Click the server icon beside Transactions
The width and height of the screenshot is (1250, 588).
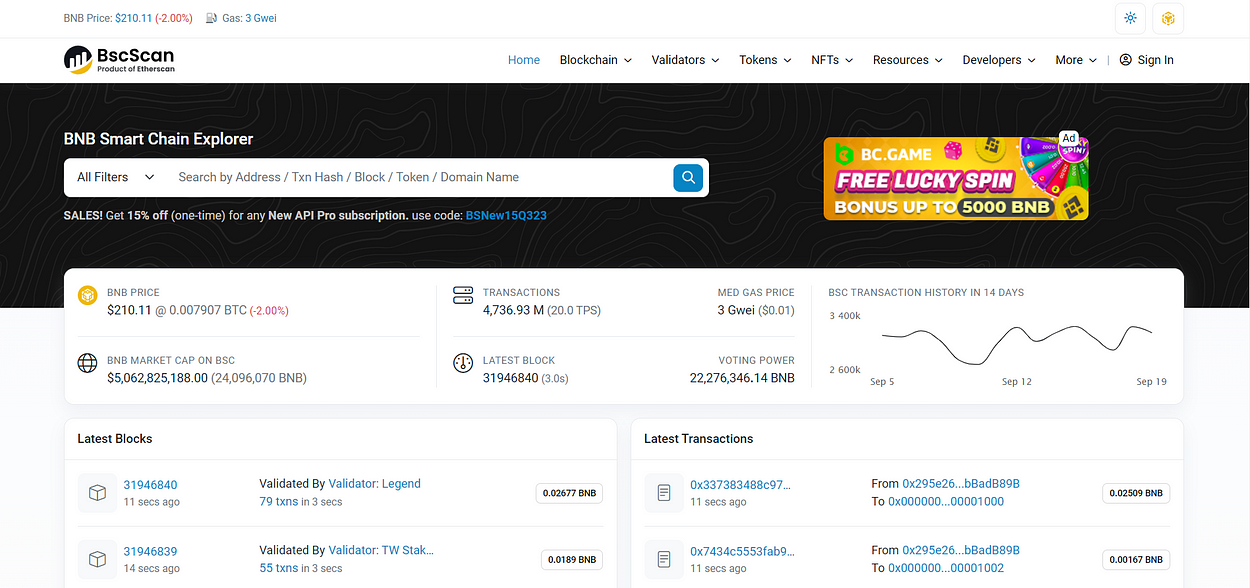(462, 296)
